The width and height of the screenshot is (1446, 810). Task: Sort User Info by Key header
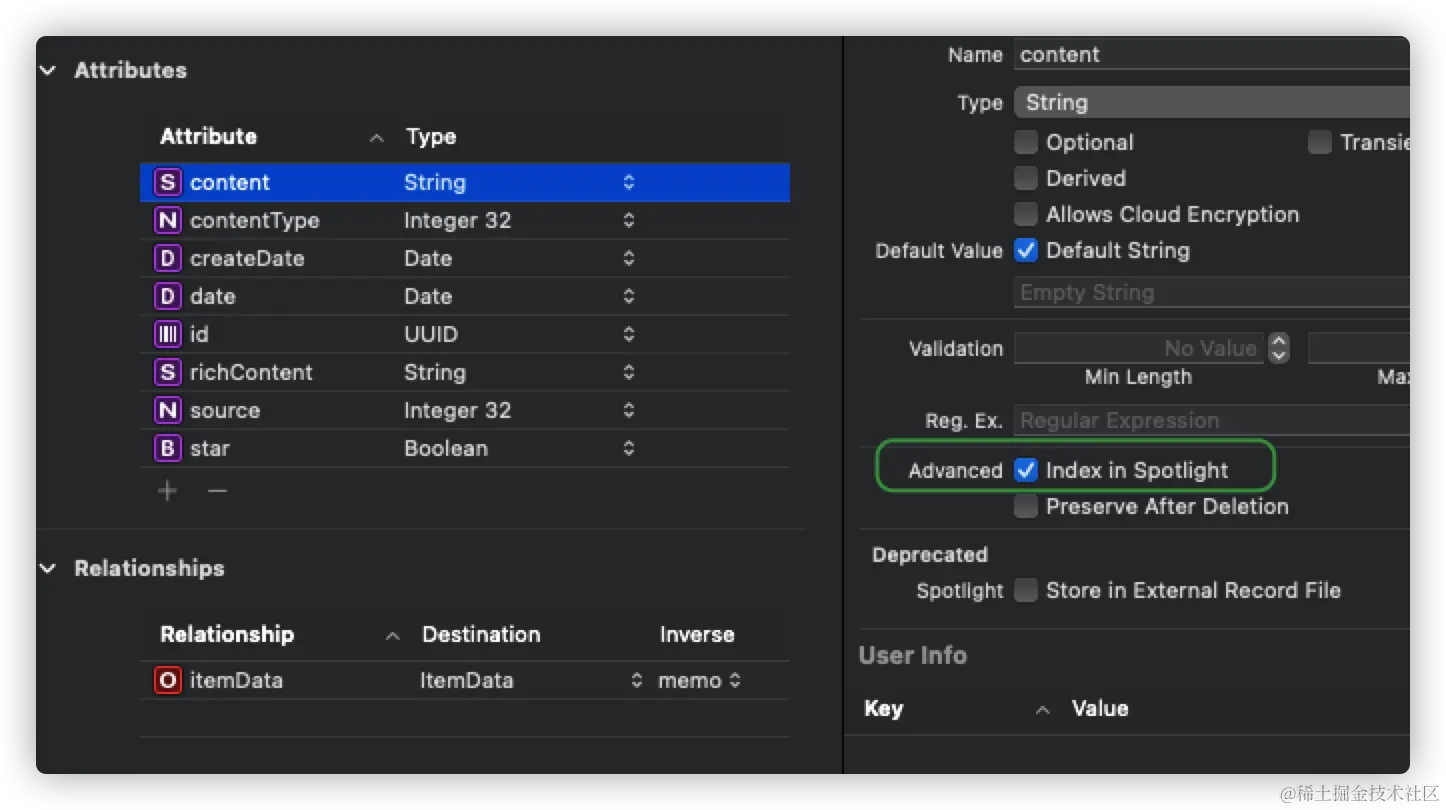click(883, 708)
